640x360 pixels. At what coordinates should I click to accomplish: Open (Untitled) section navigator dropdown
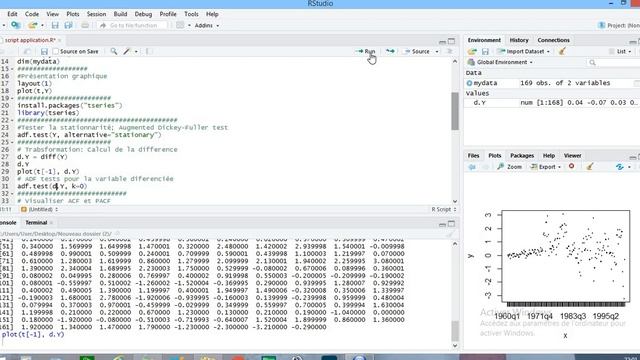point(39,209)
